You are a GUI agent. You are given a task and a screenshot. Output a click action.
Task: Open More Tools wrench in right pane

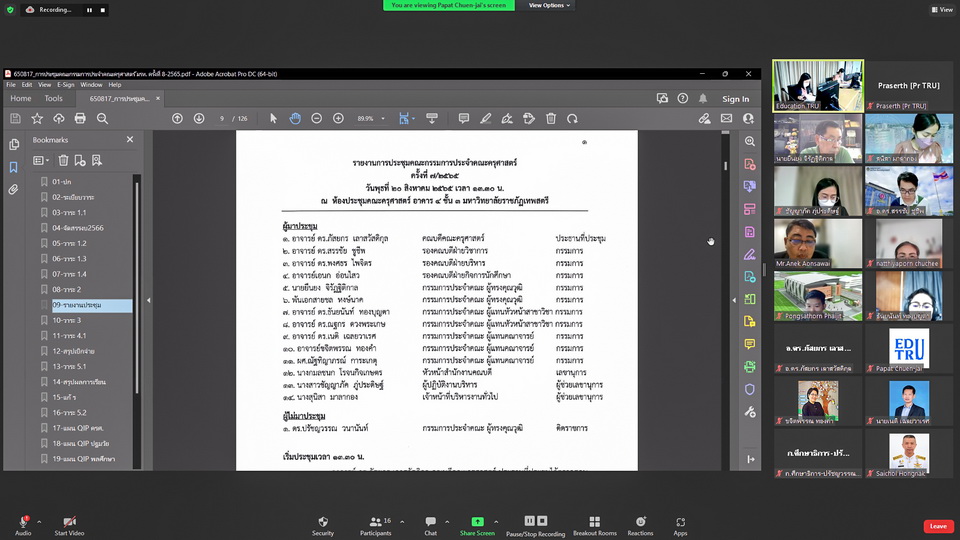click(749, 412)
